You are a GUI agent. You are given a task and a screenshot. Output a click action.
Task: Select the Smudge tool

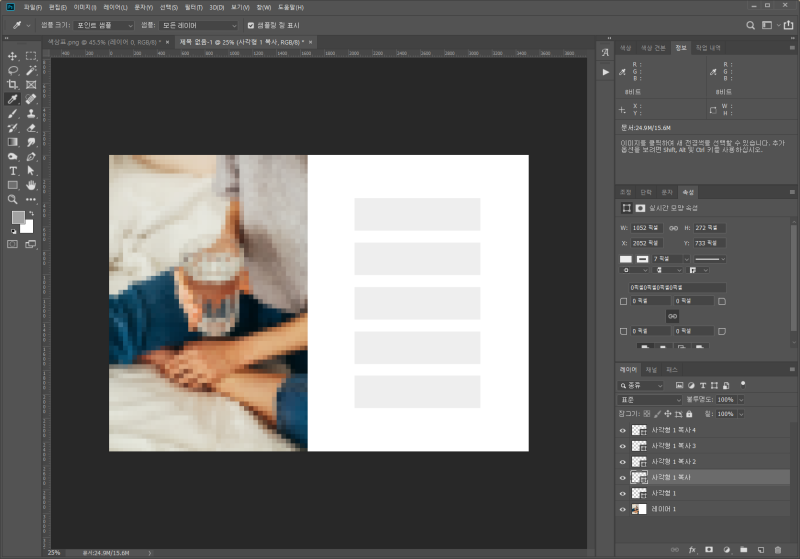pos(31,142)
